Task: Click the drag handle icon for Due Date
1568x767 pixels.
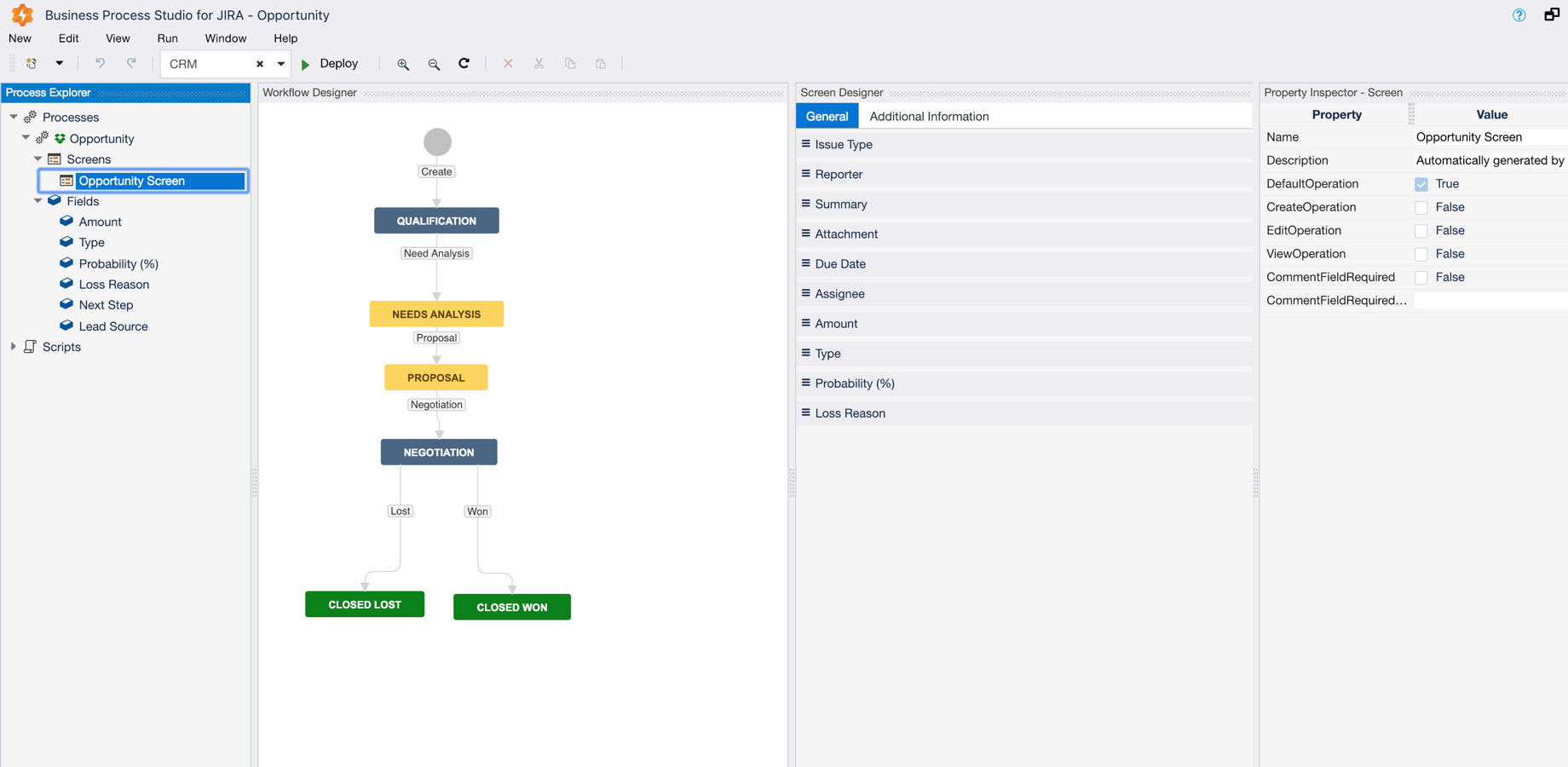Action: click(805, 263)
